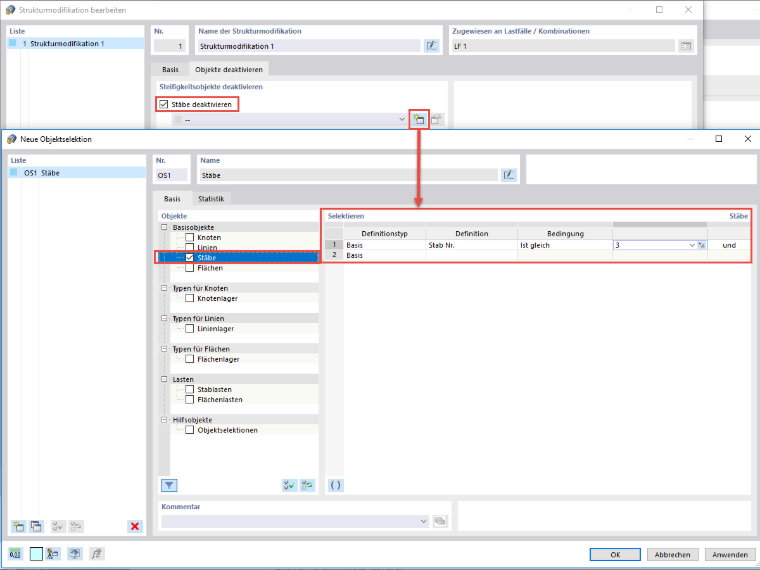
Task: Check the Objektselektionen checkbox
Action: (x=190, y=430)
